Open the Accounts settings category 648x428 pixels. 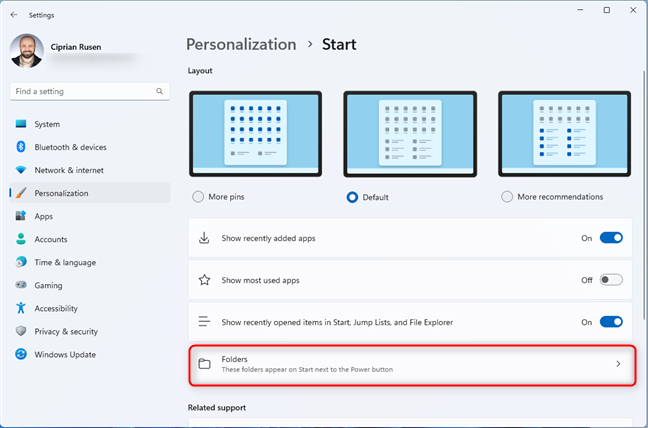pyautogui.click(x=90, y=239)
